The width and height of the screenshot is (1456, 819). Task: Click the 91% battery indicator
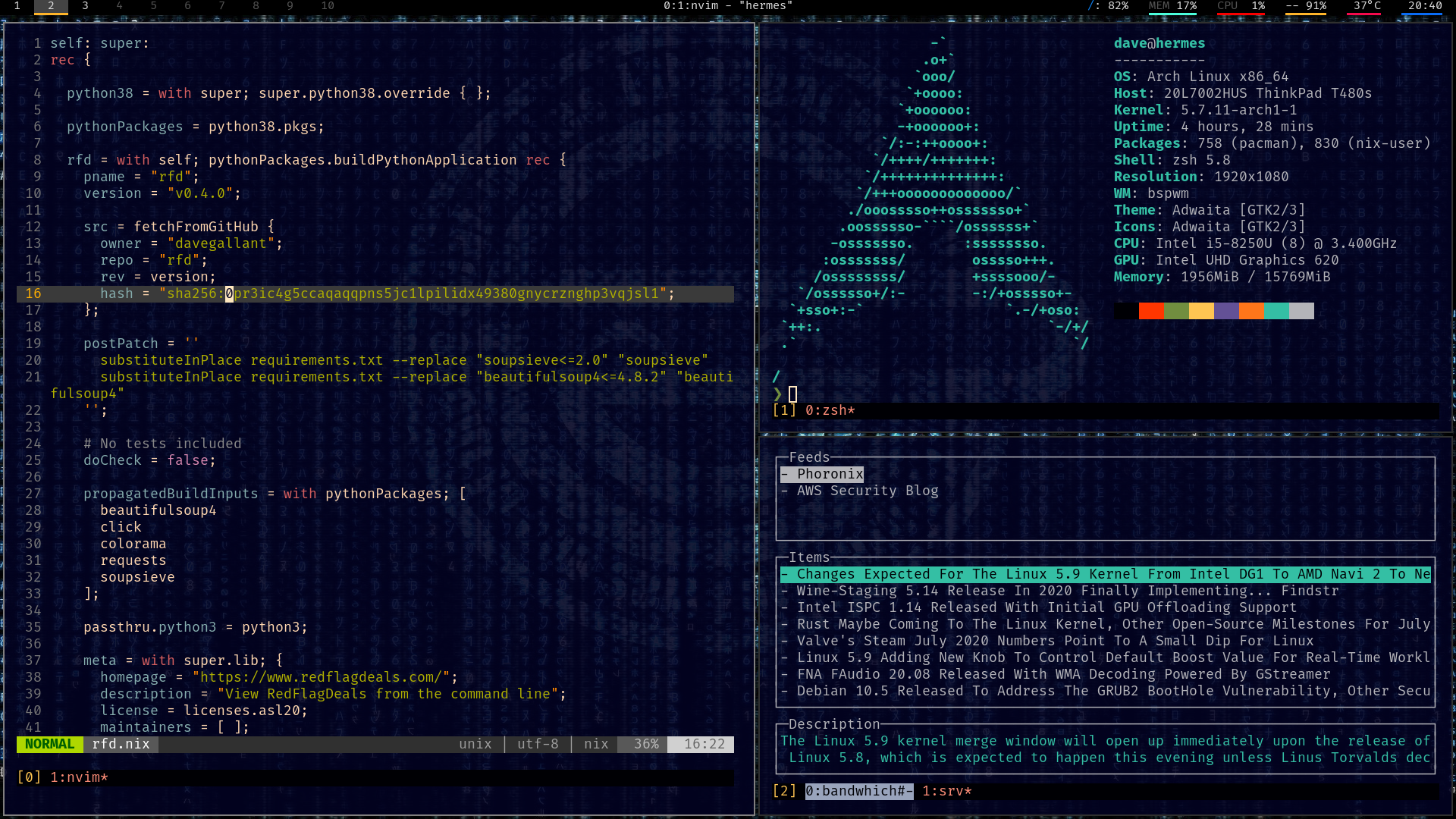click(x=1306, y=6)
